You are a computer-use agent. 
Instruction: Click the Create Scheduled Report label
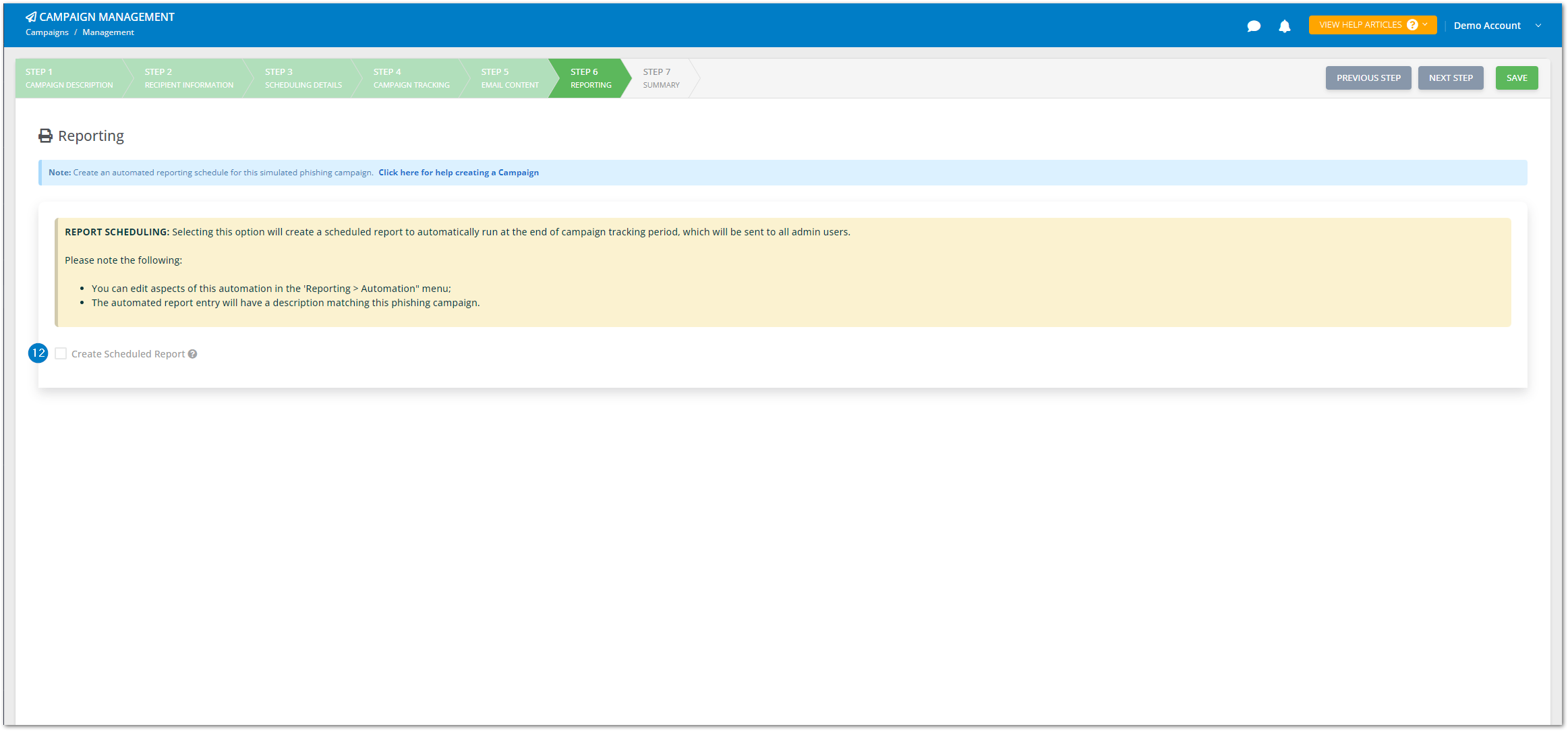point(128,354)
